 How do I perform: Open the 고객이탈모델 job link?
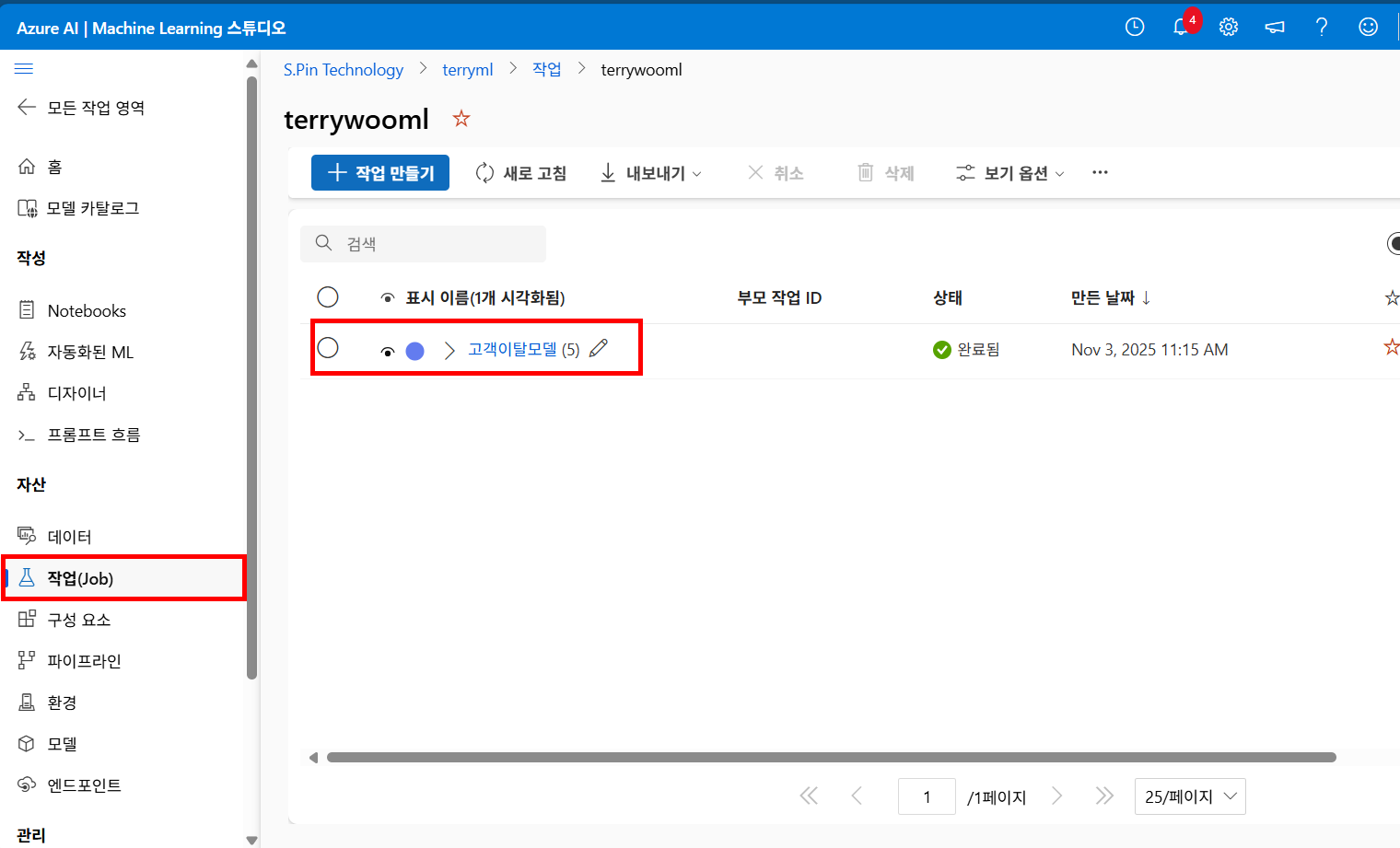click(x=512, y=349)
